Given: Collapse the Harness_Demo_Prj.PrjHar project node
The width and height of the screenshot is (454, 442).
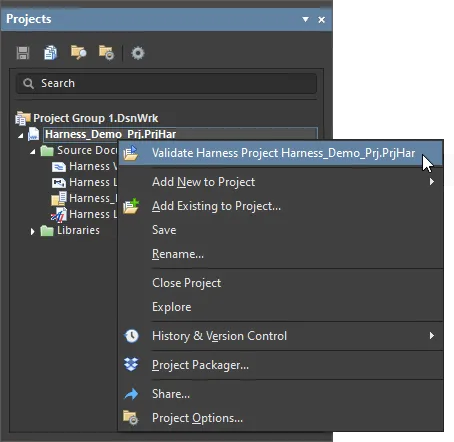Looking at the screenshot, I should [21, 136].
